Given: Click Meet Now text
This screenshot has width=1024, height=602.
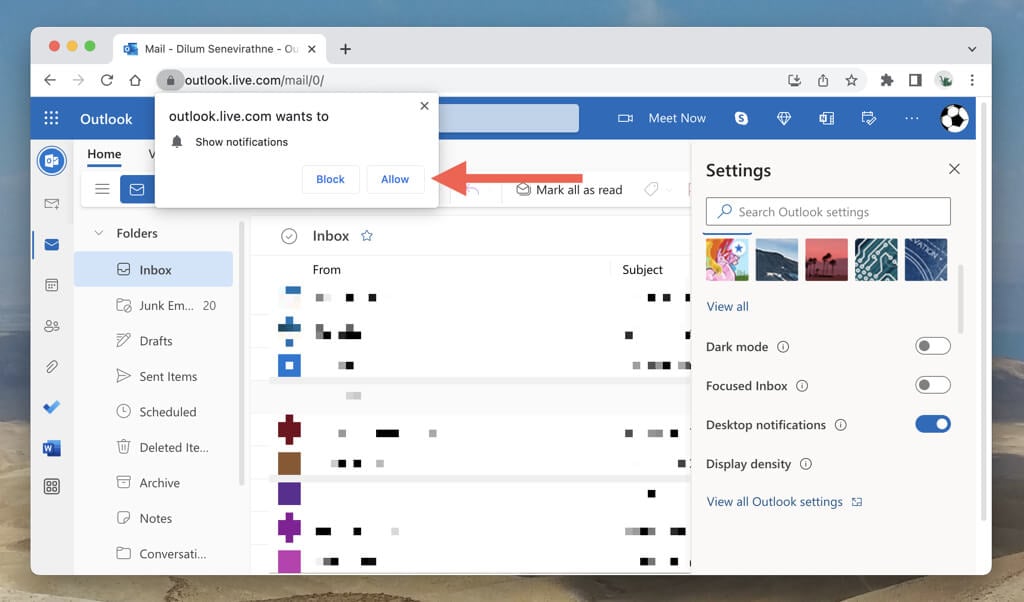Looking at the screenshot, I should click(x=677, y=118).
